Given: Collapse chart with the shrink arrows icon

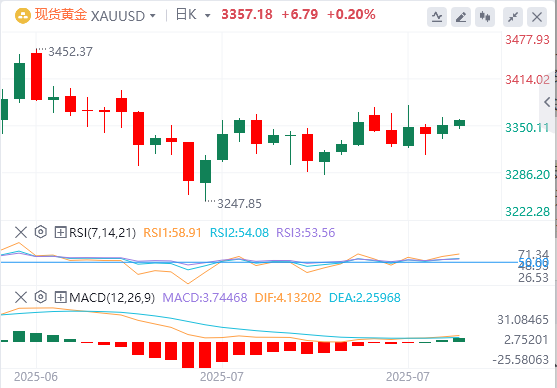Looking at the screenshot, I should pyautogui.click(x=513, y=17).
